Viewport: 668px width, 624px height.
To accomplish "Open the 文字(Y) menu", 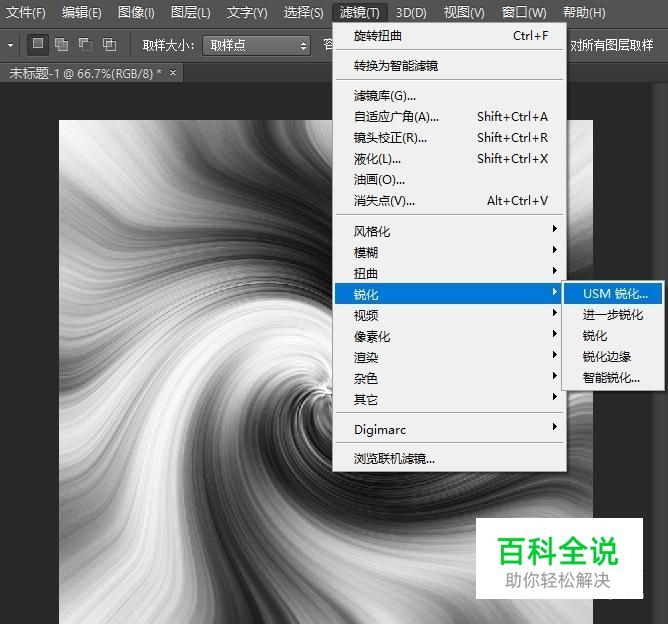I will [247, 13].
